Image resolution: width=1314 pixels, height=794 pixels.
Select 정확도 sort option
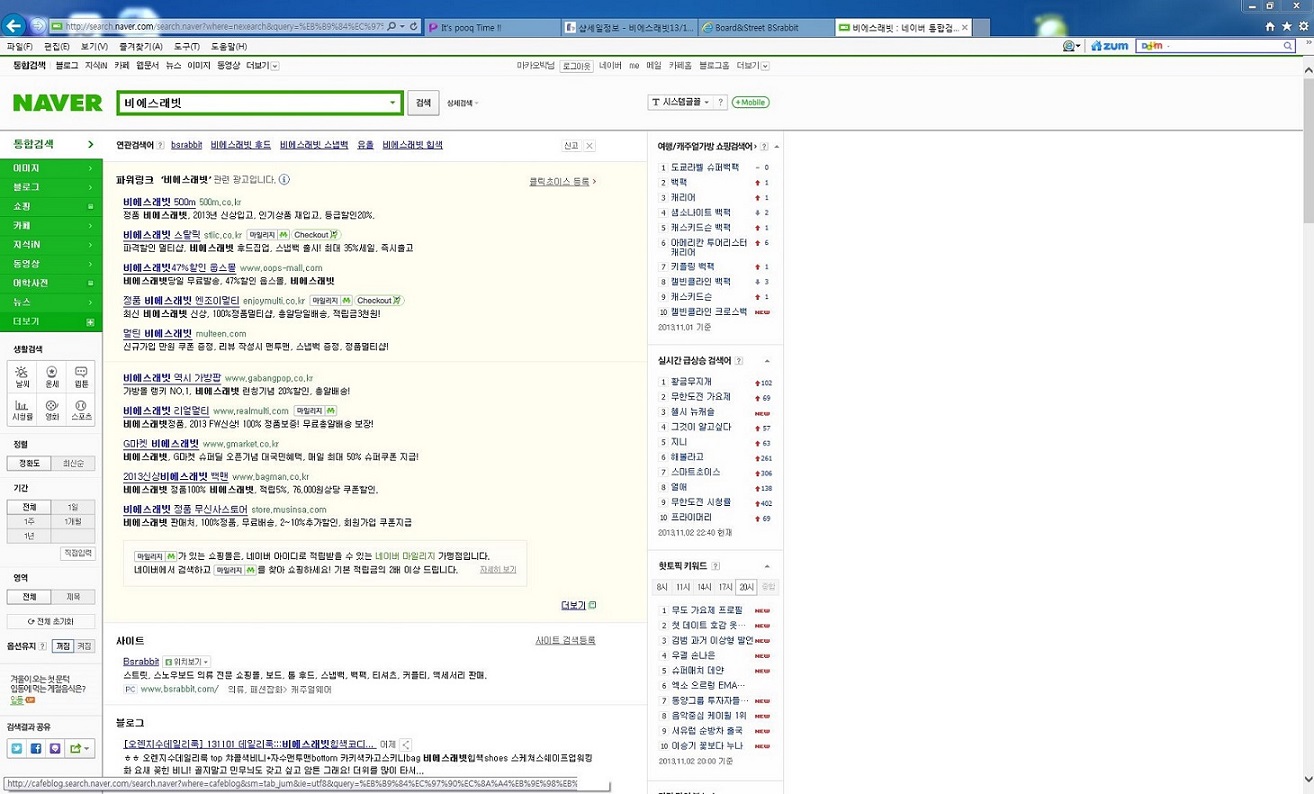pos(30,464)
